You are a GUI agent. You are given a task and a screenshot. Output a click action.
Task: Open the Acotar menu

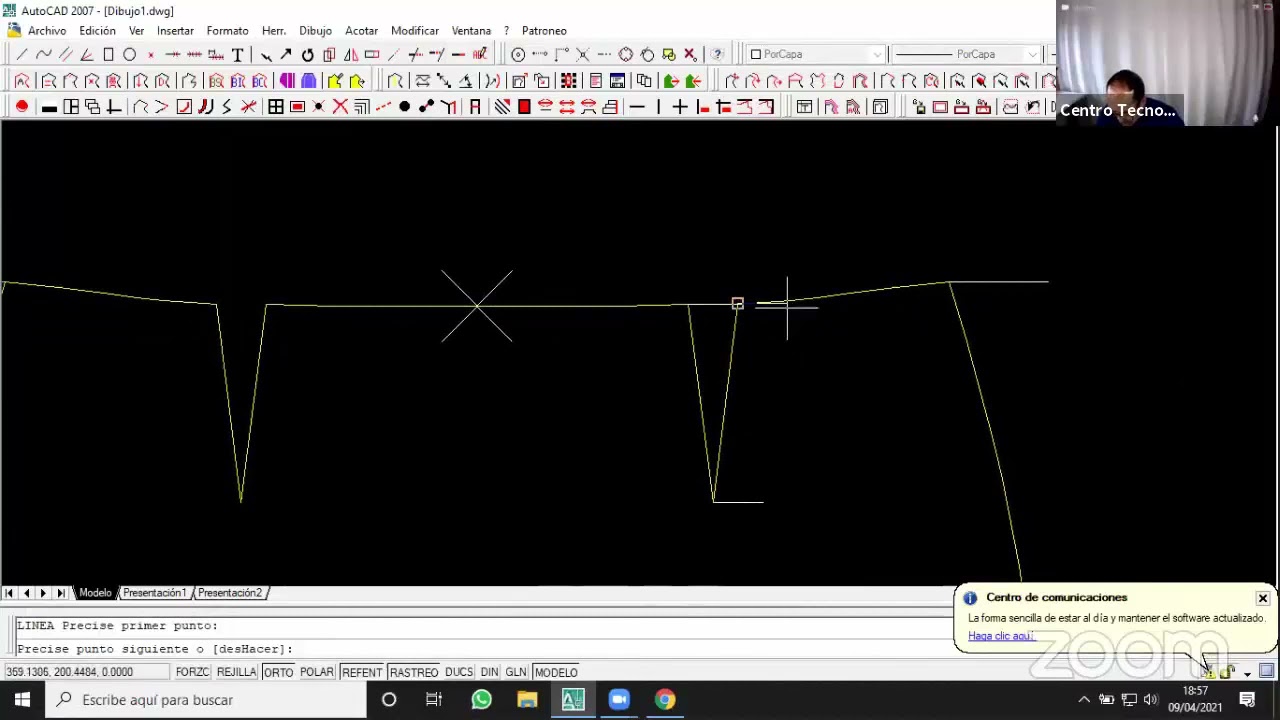[362, 31]
